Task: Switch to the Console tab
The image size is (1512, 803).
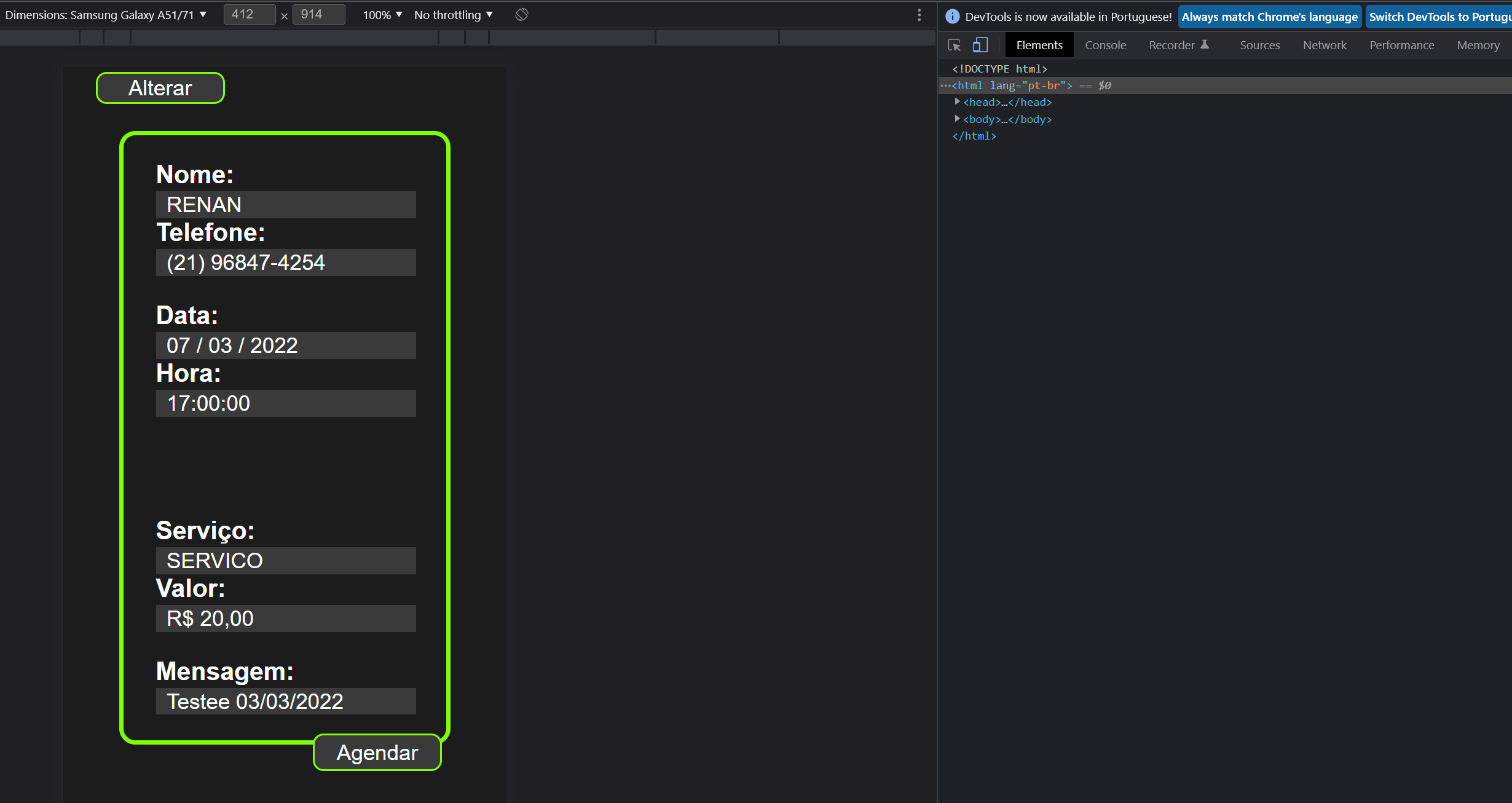Action: [x=1105, y=45]
